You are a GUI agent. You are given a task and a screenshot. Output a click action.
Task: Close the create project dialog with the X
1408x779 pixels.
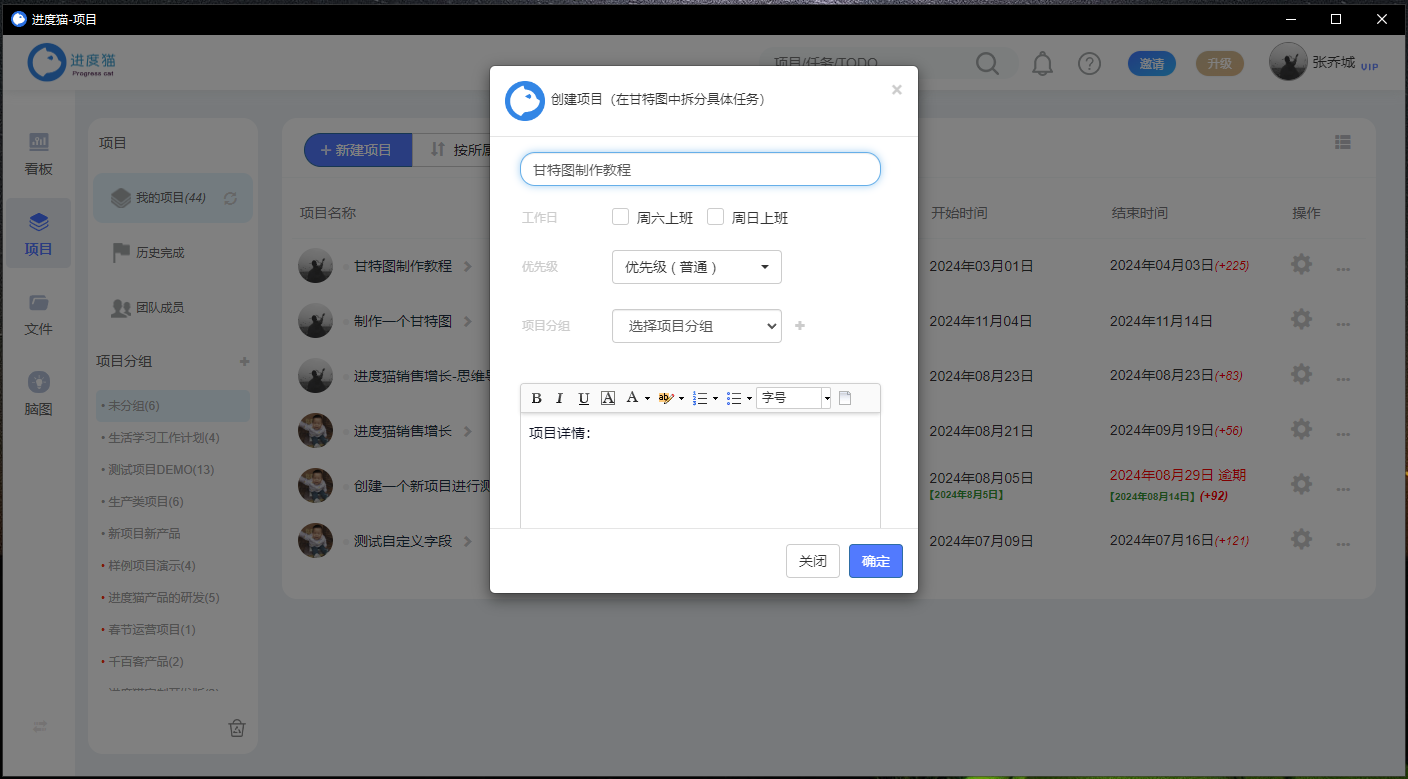tap(897, 90)
